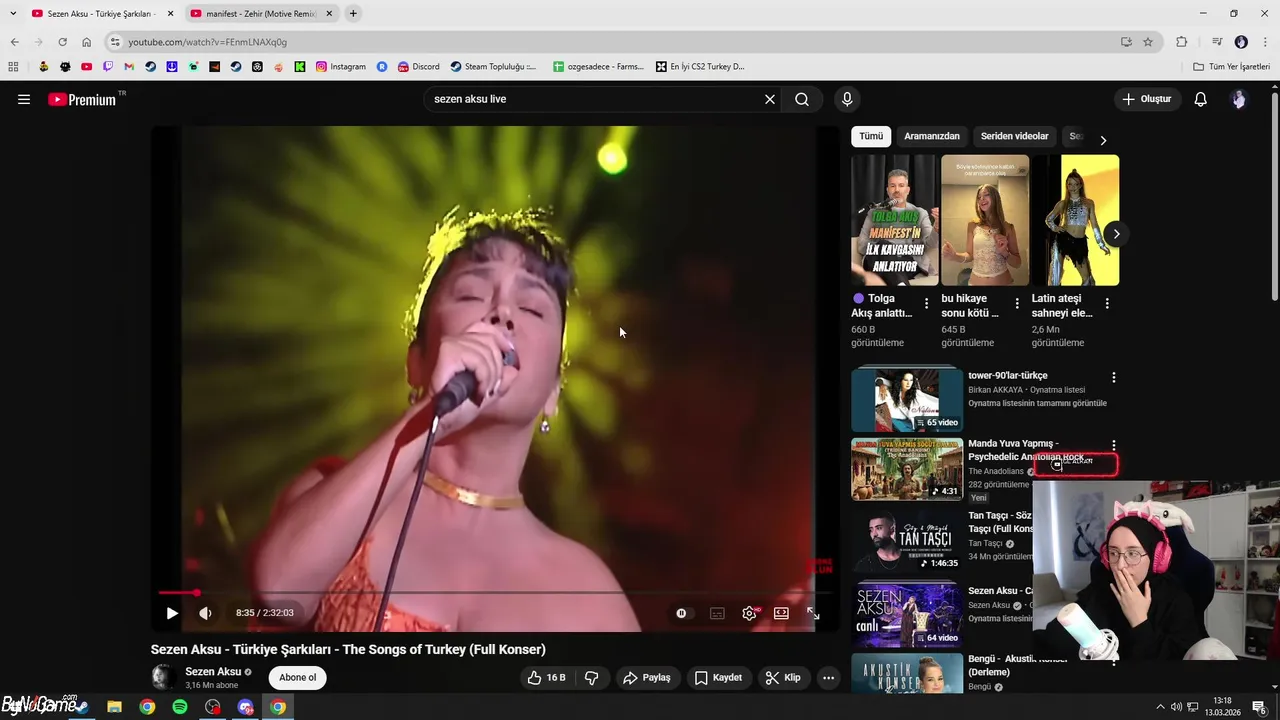This screenshot has width=1280, height=720.
Task: Open the YouTube guide hamburger menu
Action: pyautogui.click(x=24, y=99)
